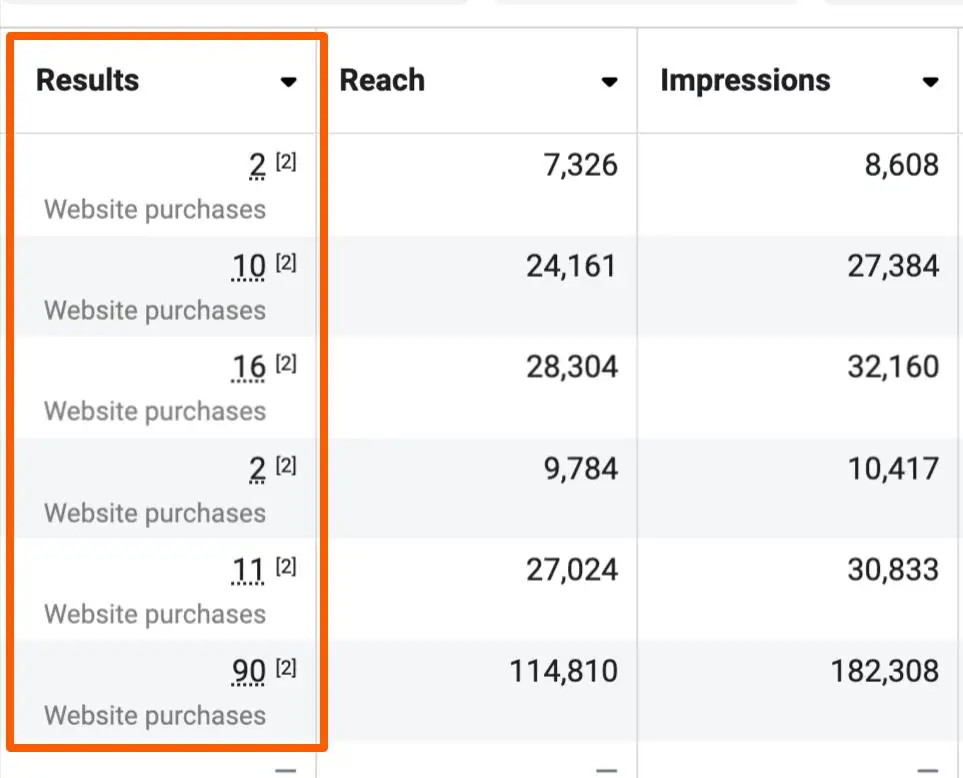Click the underlined result value 16
The height and width of the screenshot is (778, 963).
pos(249,368)
